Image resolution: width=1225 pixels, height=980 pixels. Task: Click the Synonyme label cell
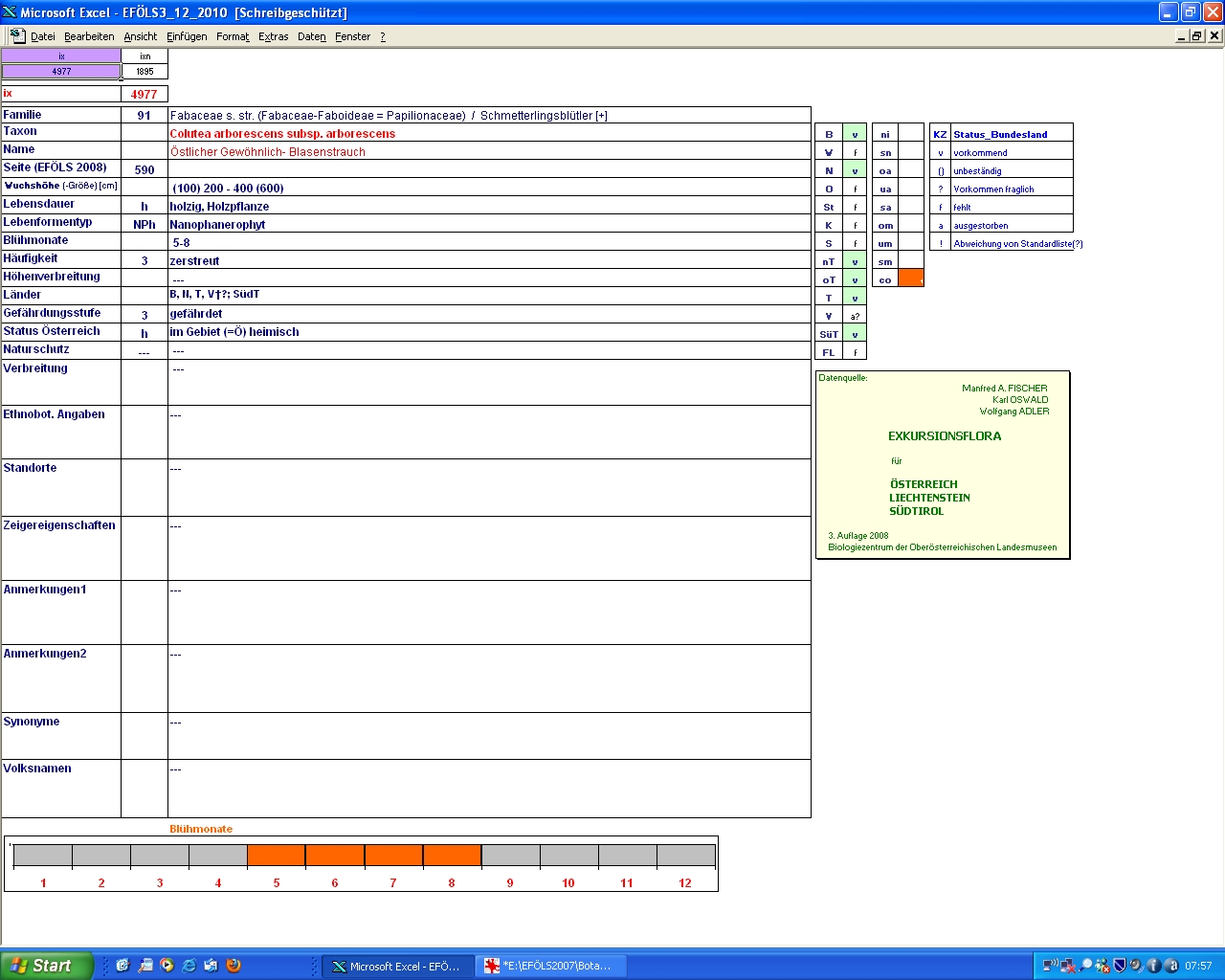61,736
